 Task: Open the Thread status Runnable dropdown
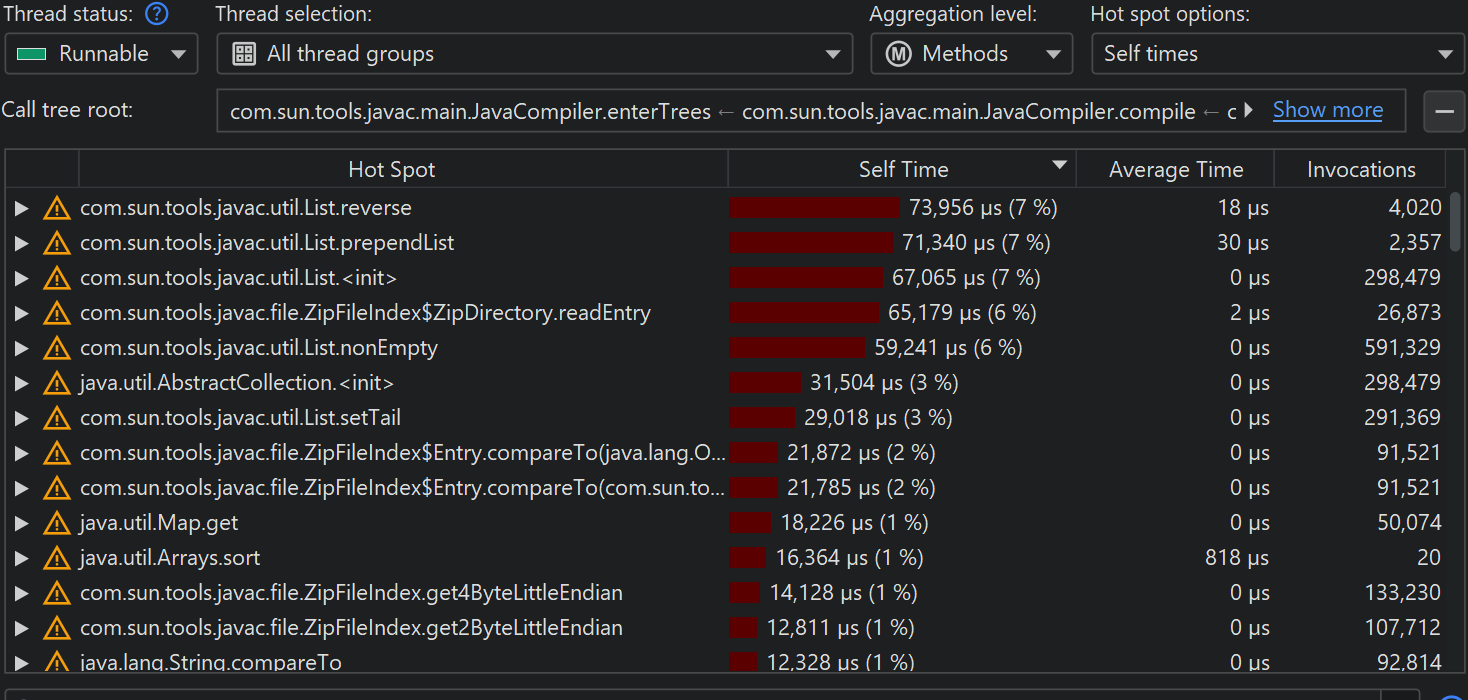point(101,54)
